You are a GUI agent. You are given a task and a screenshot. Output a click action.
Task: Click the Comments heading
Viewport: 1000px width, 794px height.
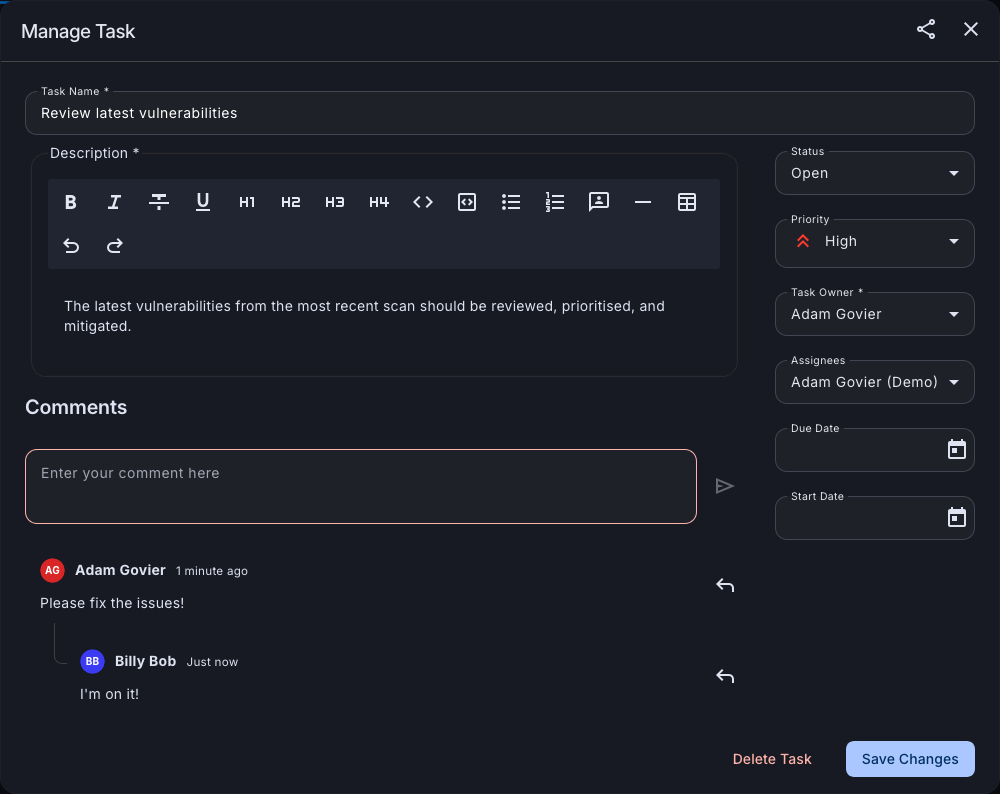(76, 407)
